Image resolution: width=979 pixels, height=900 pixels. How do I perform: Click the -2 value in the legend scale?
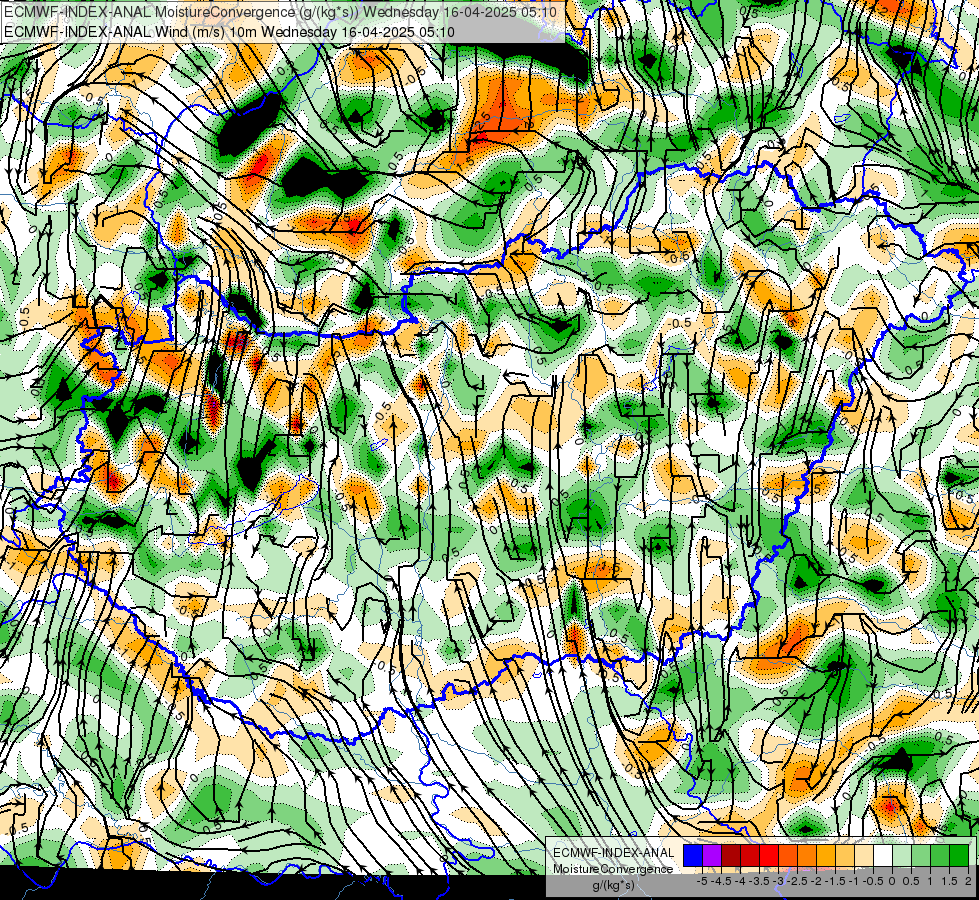coord(816,881)
